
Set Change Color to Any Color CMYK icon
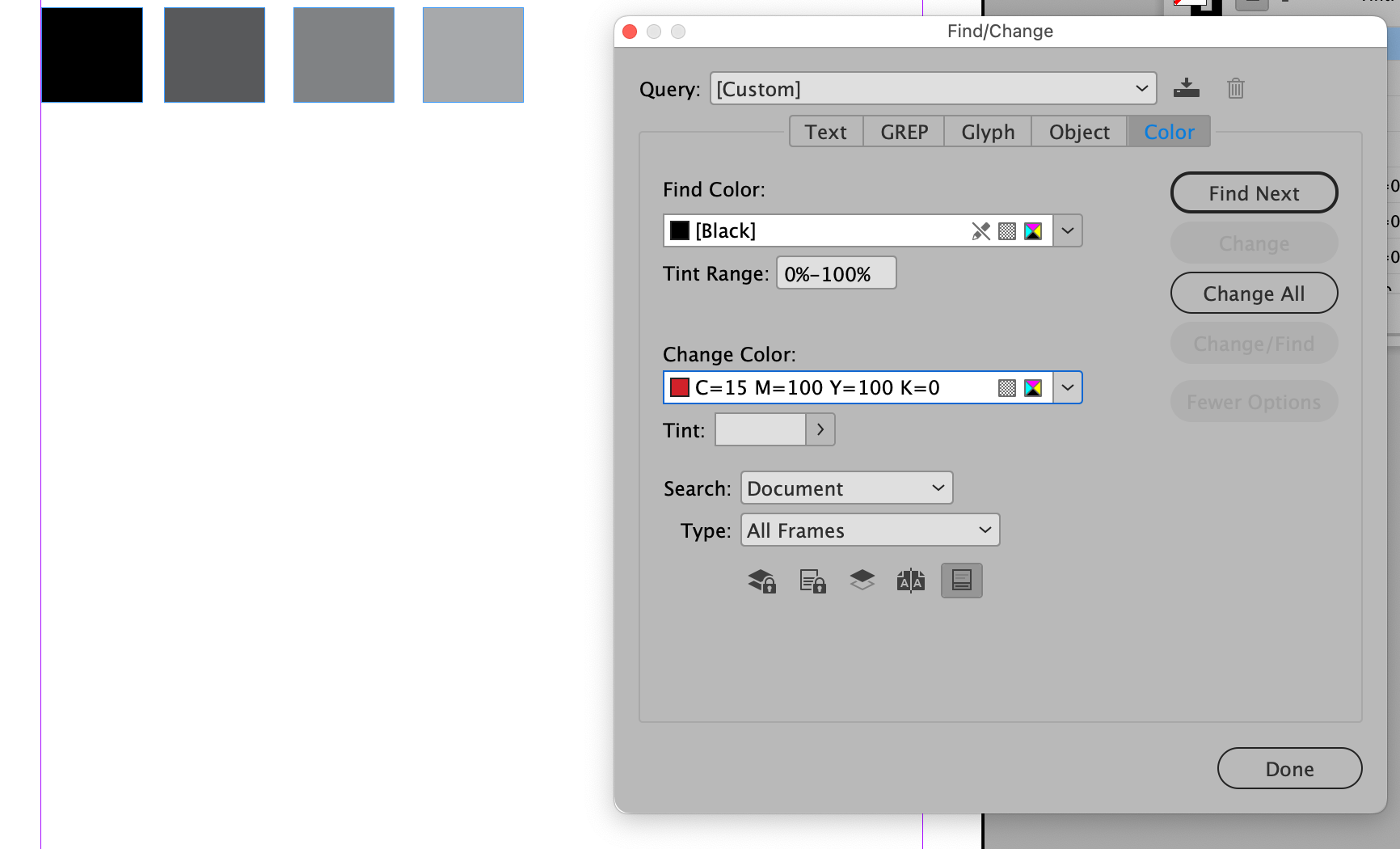point(1032,387)
